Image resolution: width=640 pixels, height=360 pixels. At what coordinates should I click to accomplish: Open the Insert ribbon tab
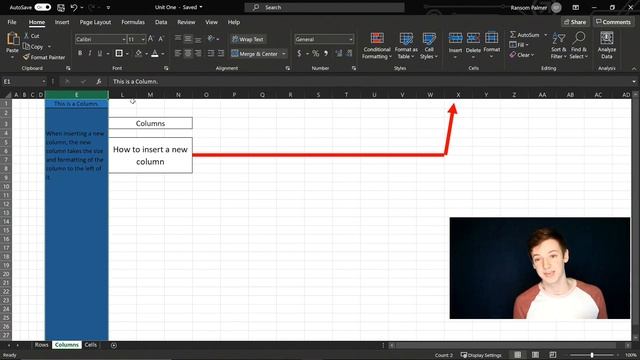62,22
